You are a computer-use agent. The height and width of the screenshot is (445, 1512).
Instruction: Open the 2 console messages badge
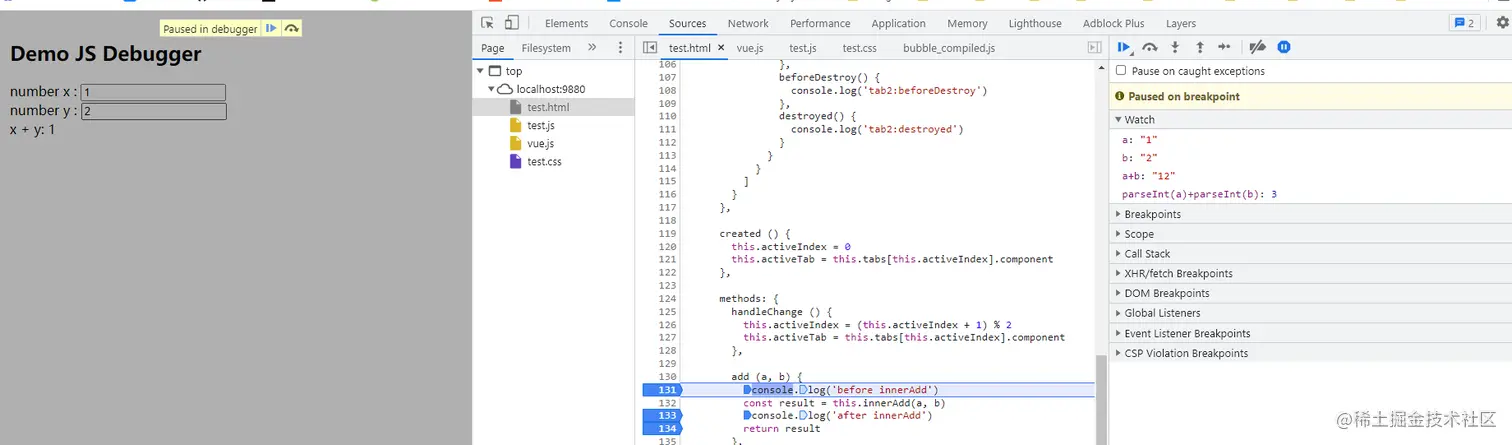pos(1464,23)
